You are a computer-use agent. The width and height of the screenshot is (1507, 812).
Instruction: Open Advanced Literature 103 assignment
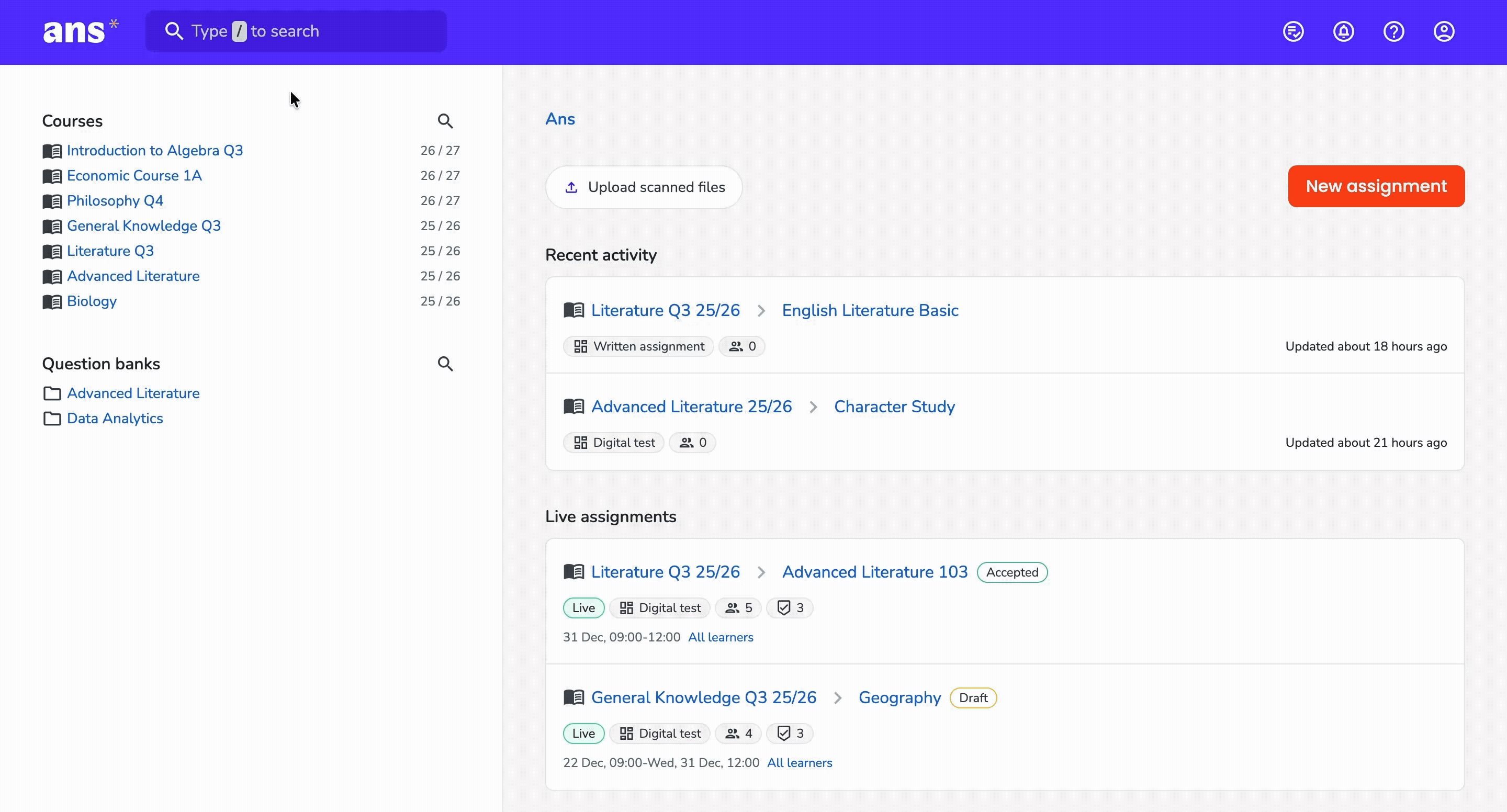[874, 571]
